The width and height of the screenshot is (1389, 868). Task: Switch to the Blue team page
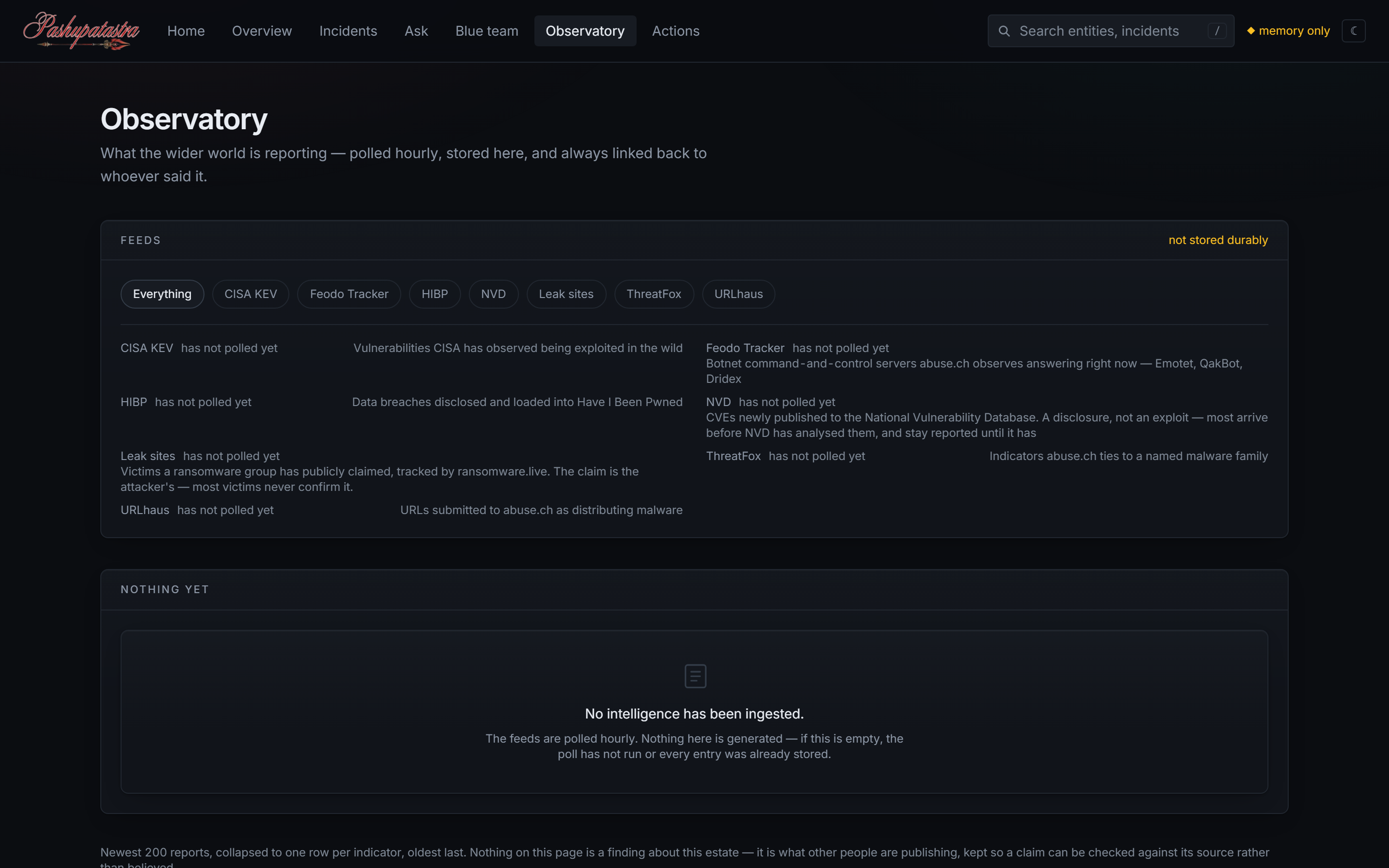click(487, 31)
